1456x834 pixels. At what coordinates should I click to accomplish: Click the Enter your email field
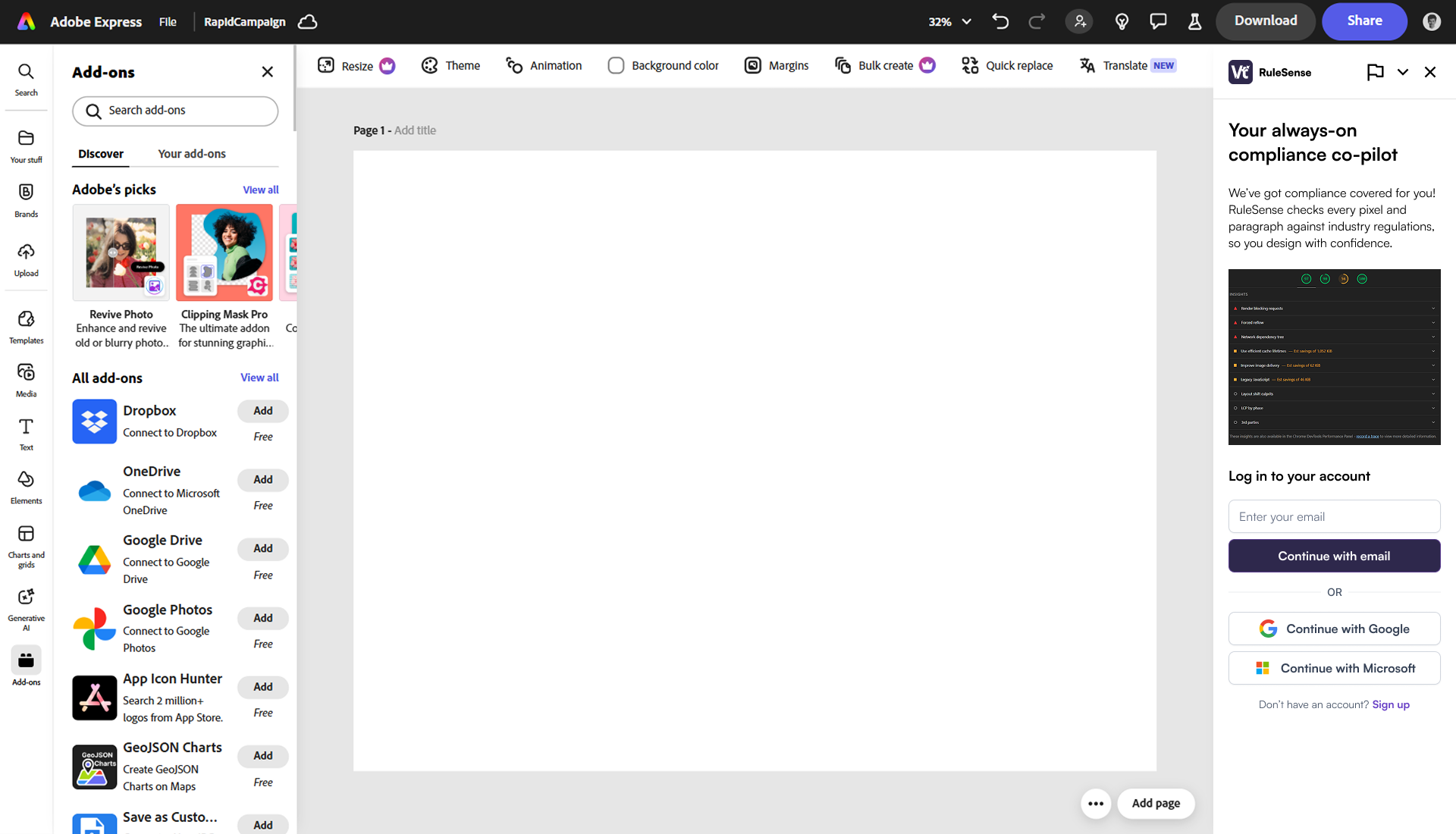point(1334,516)
